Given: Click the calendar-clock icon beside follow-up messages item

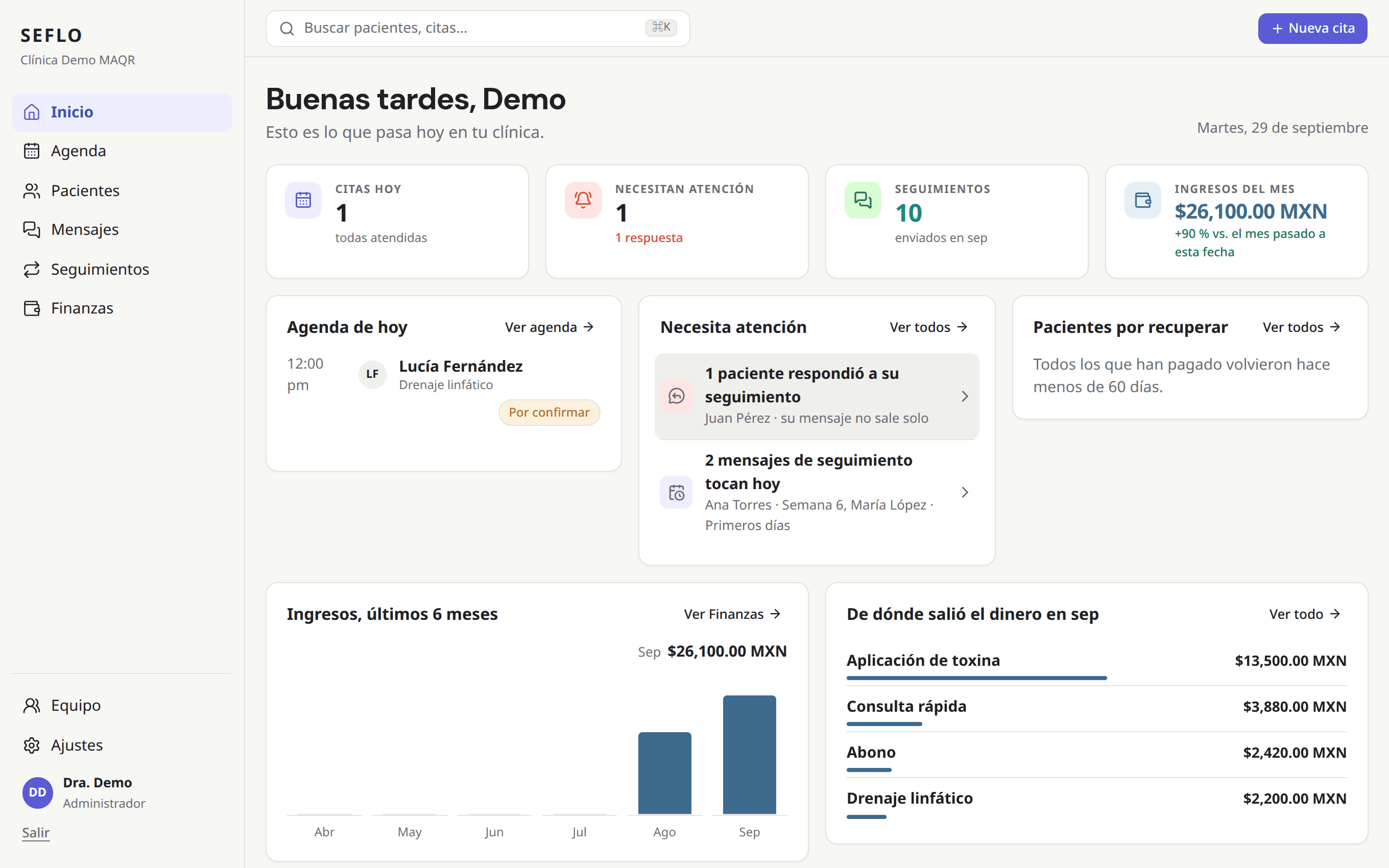Looking at the screenshot, I should [x=676, y=493].
